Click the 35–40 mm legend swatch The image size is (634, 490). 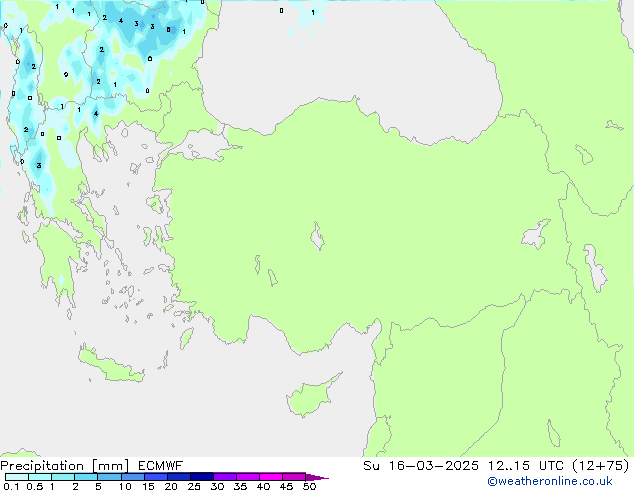click(247, 477)
